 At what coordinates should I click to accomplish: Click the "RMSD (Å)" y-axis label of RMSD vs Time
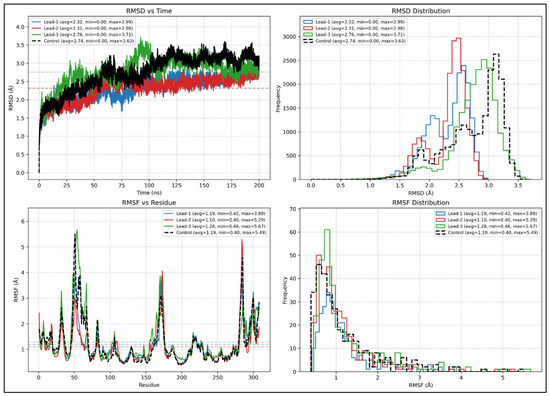[11, 98]
